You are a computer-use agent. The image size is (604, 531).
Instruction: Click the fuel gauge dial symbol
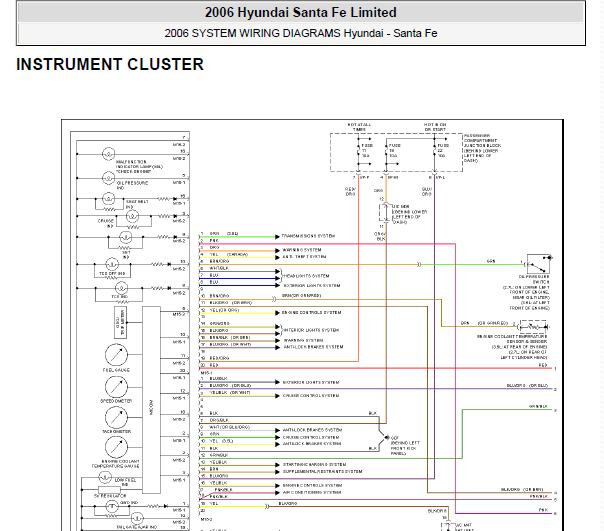point(116,355)
